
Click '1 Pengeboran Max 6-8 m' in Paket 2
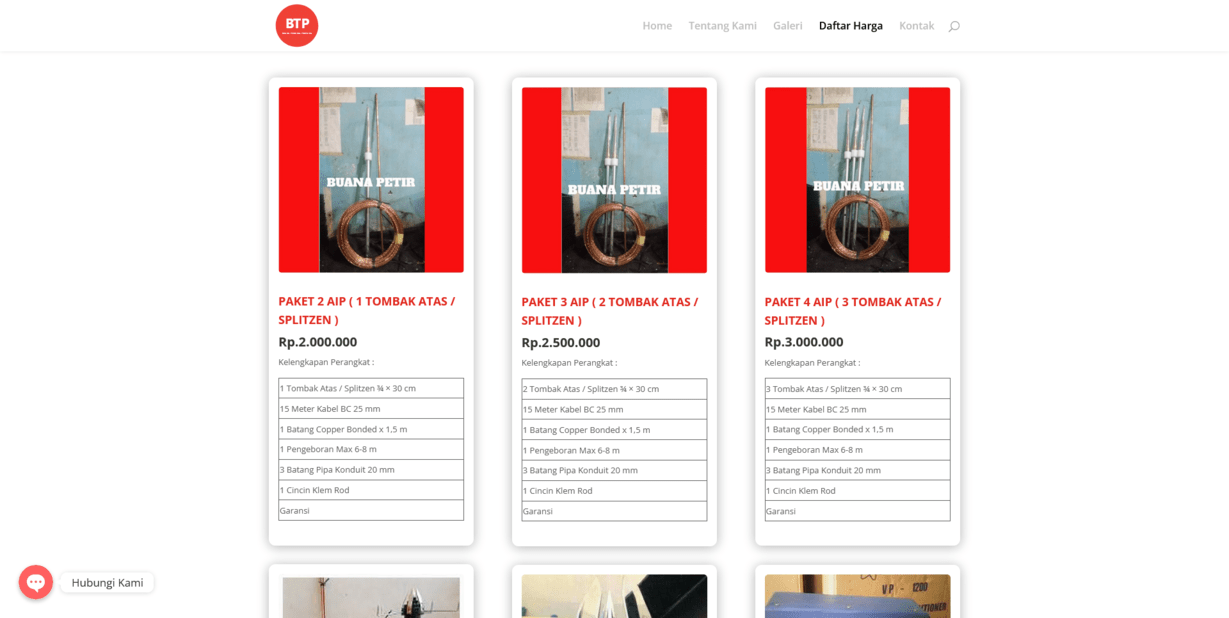tap(371, 449)
